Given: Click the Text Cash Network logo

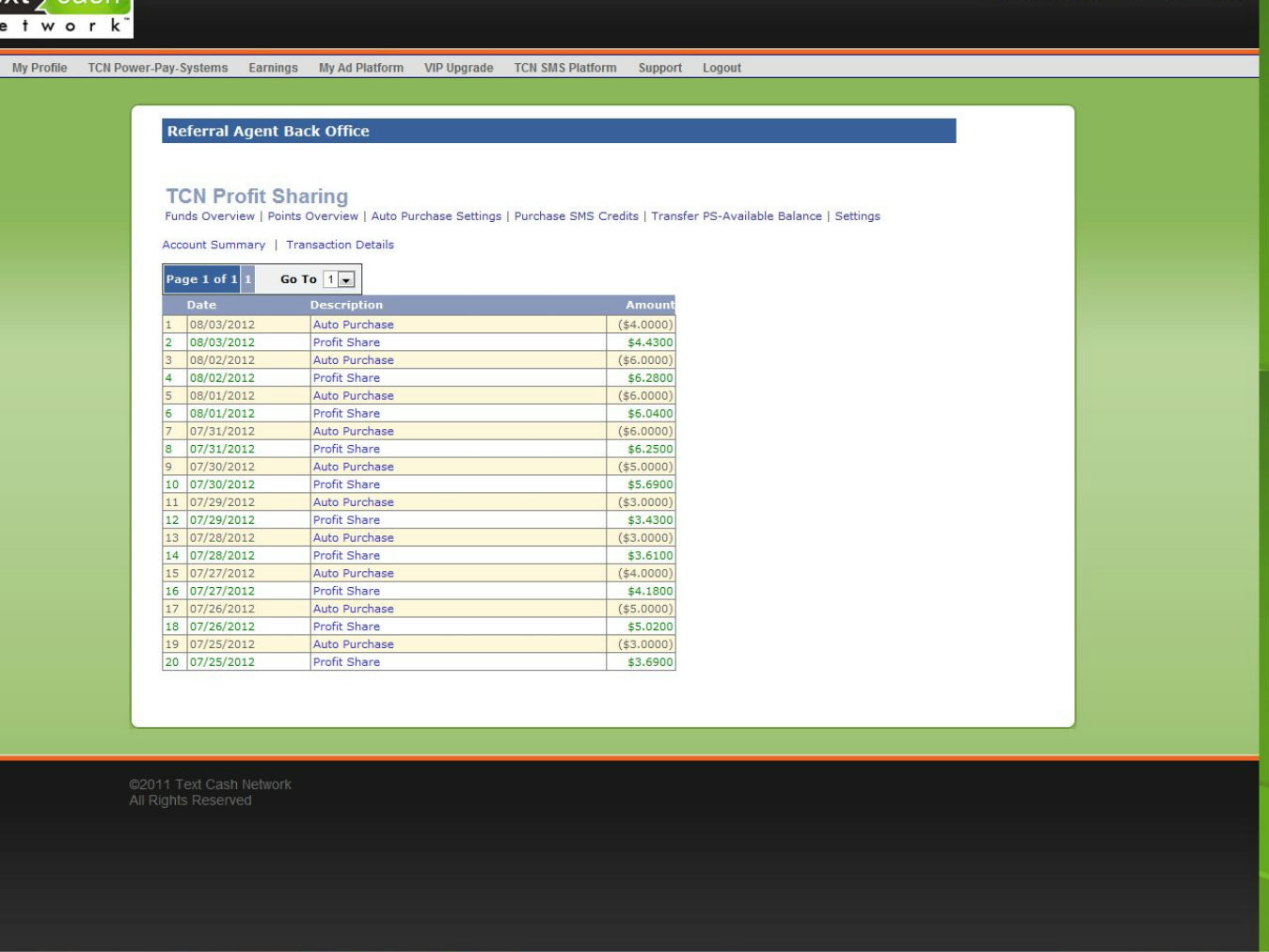Looking at the screenshot, I should (64, 17).
